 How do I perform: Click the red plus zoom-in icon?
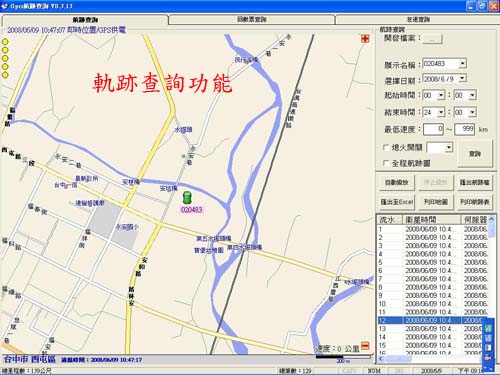pos(365,39)
